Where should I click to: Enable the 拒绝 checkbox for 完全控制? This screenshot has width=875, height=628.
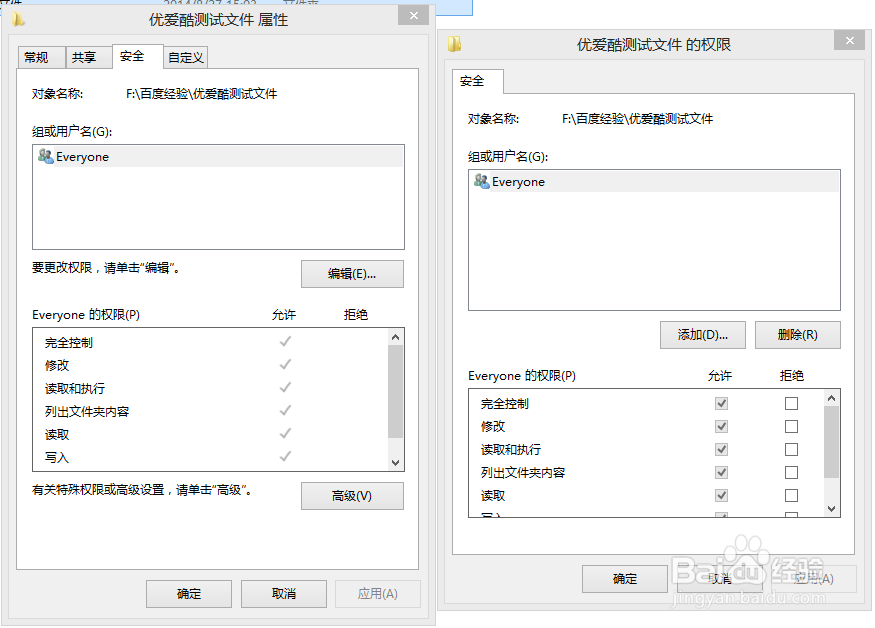click(792, 403)
